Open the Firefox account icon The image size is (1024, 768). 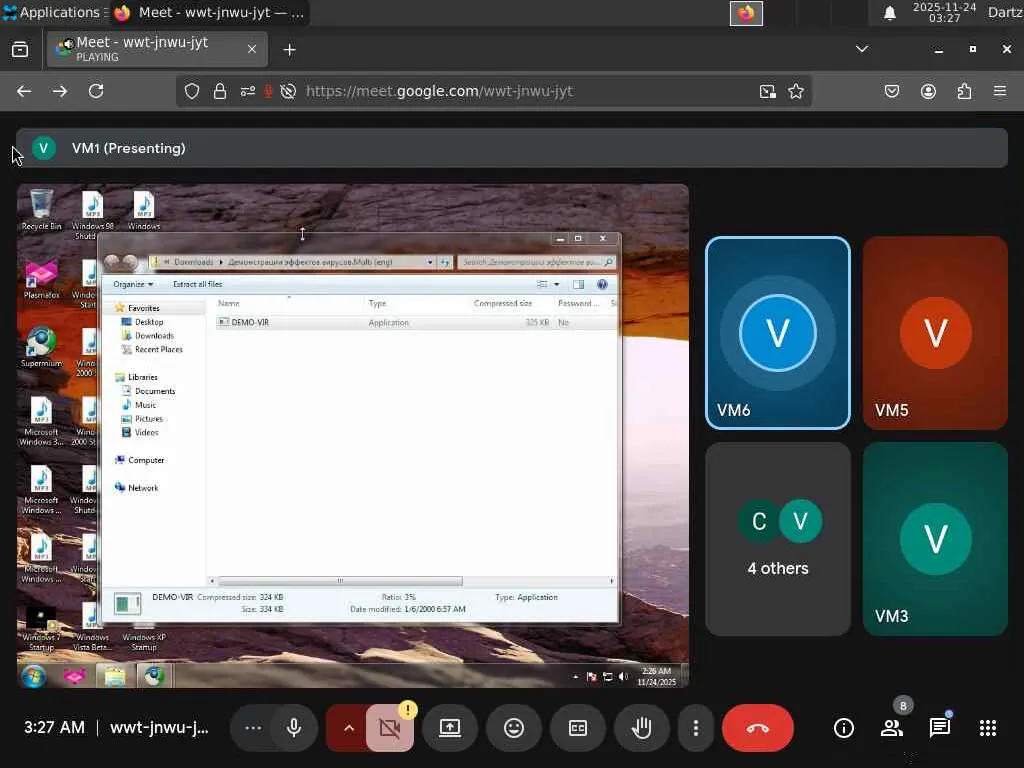click(x=928, y=91)
